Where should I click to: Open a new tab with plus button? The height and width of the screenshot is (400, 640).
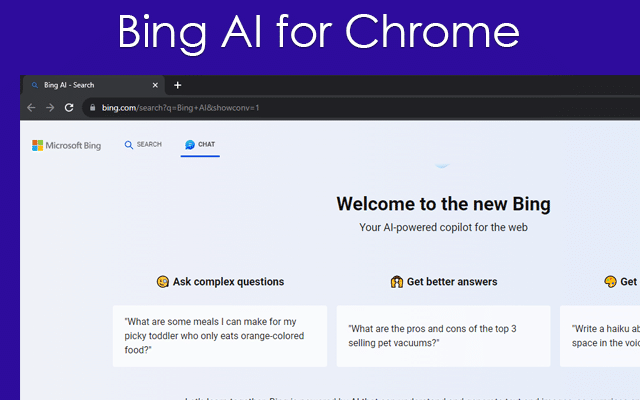(x=178, y=85)
